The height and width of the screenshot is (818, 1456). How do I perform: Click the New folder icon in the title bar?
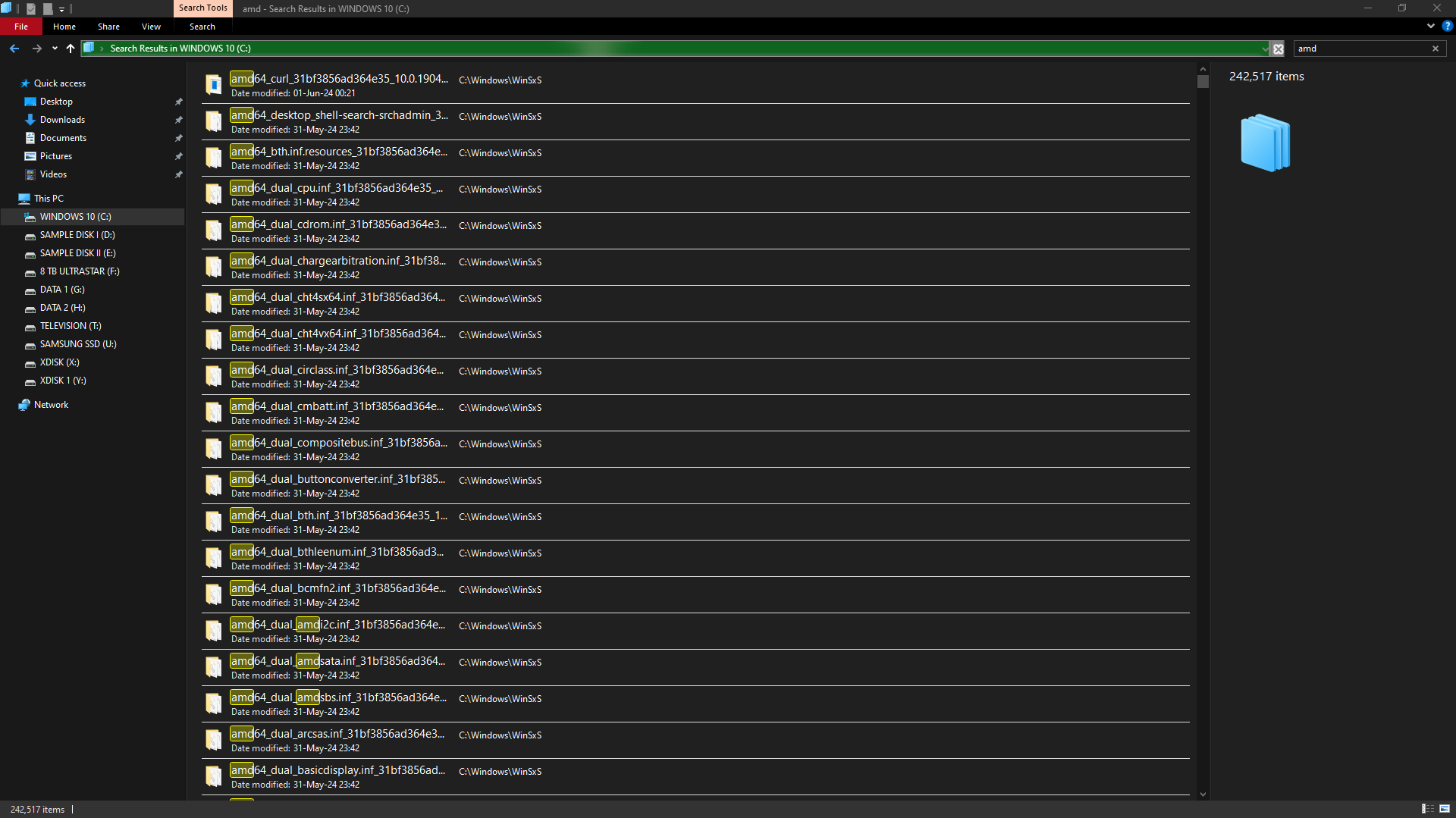(x=48, y=9)
